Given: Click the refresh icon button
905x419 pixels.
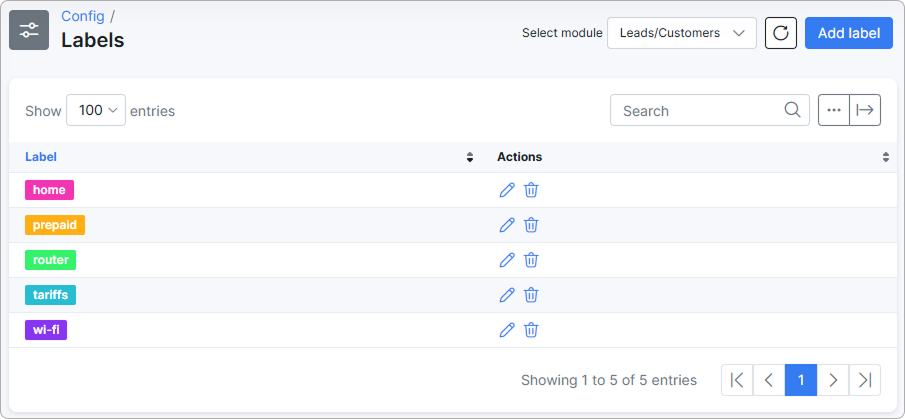Looking at the screenshot, I should pos(781,33).
